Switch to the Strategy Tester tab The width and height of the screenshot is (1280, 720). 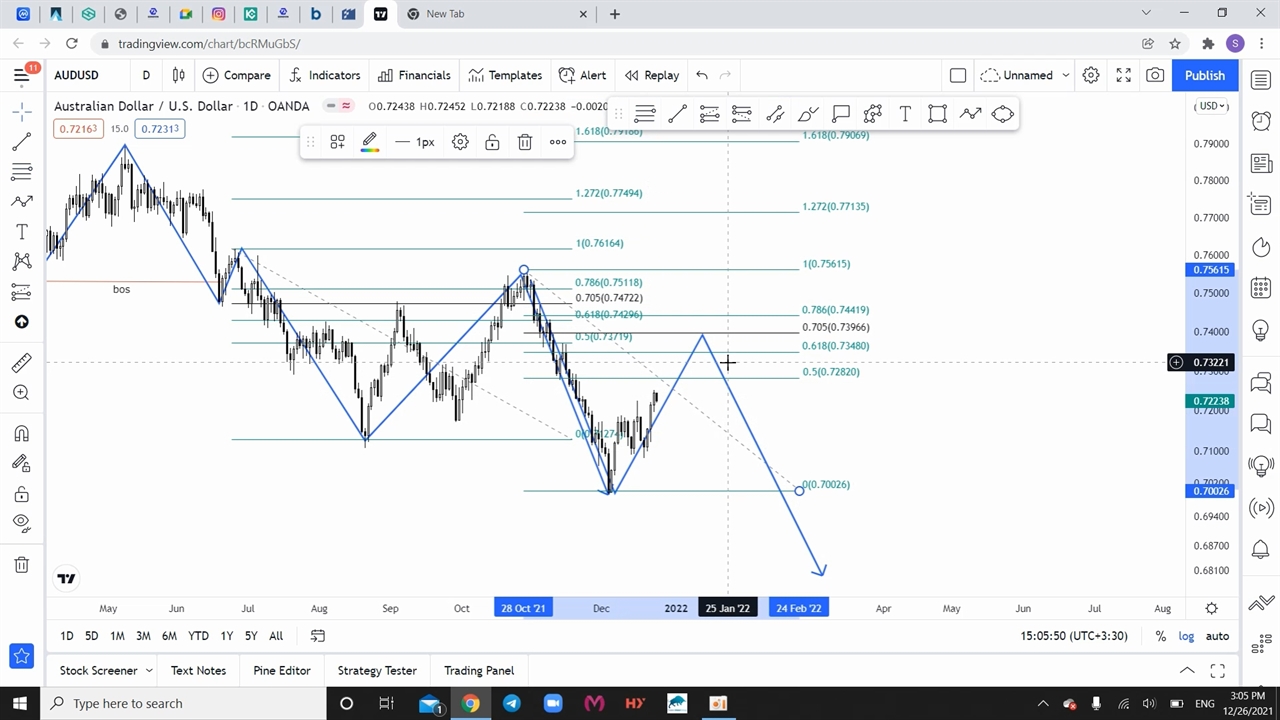click(x=377, y=670)
